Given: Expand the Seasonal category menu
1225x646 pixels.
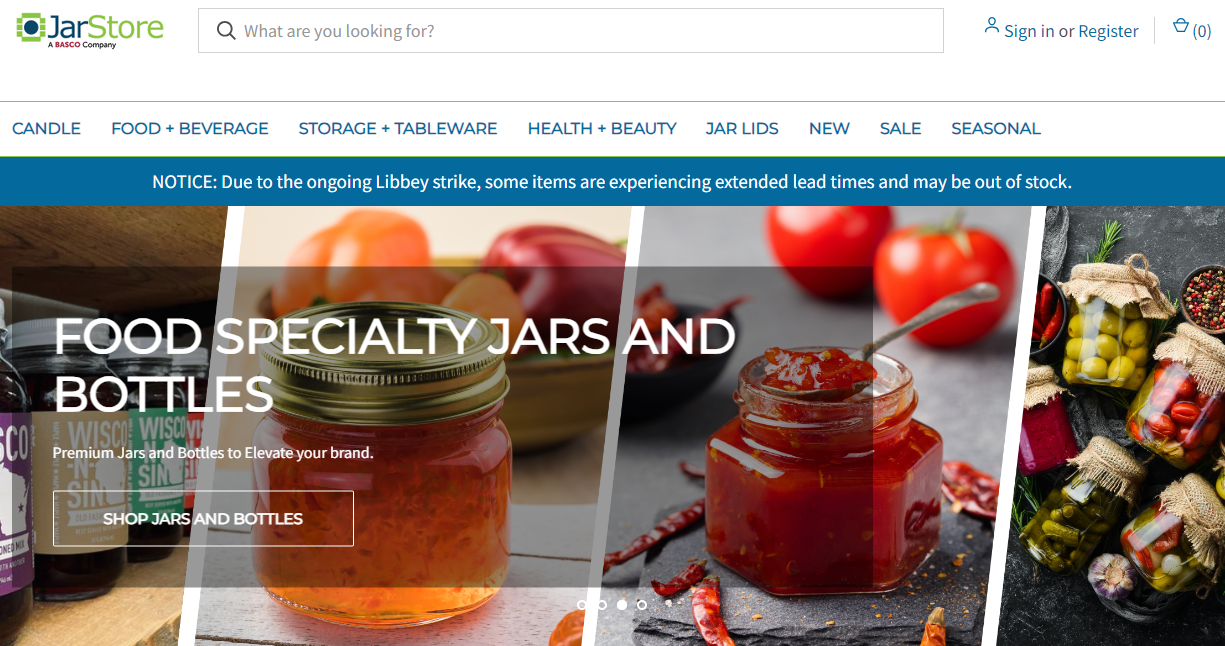Looking at the screenshot, I should pos(996,129).
